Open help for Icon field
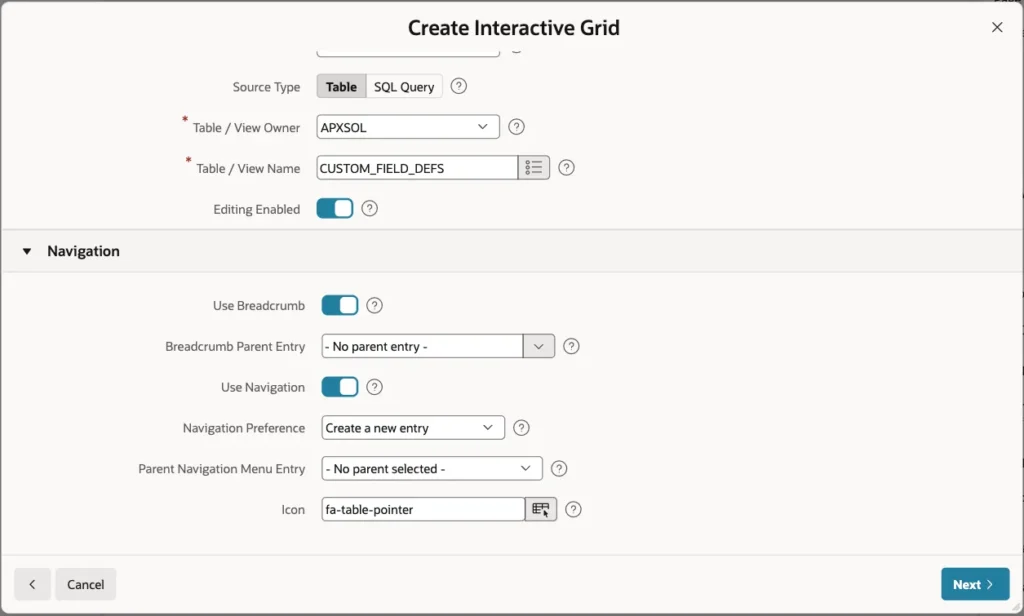Viewport: 1024px width, 616px height. [573, 510]
